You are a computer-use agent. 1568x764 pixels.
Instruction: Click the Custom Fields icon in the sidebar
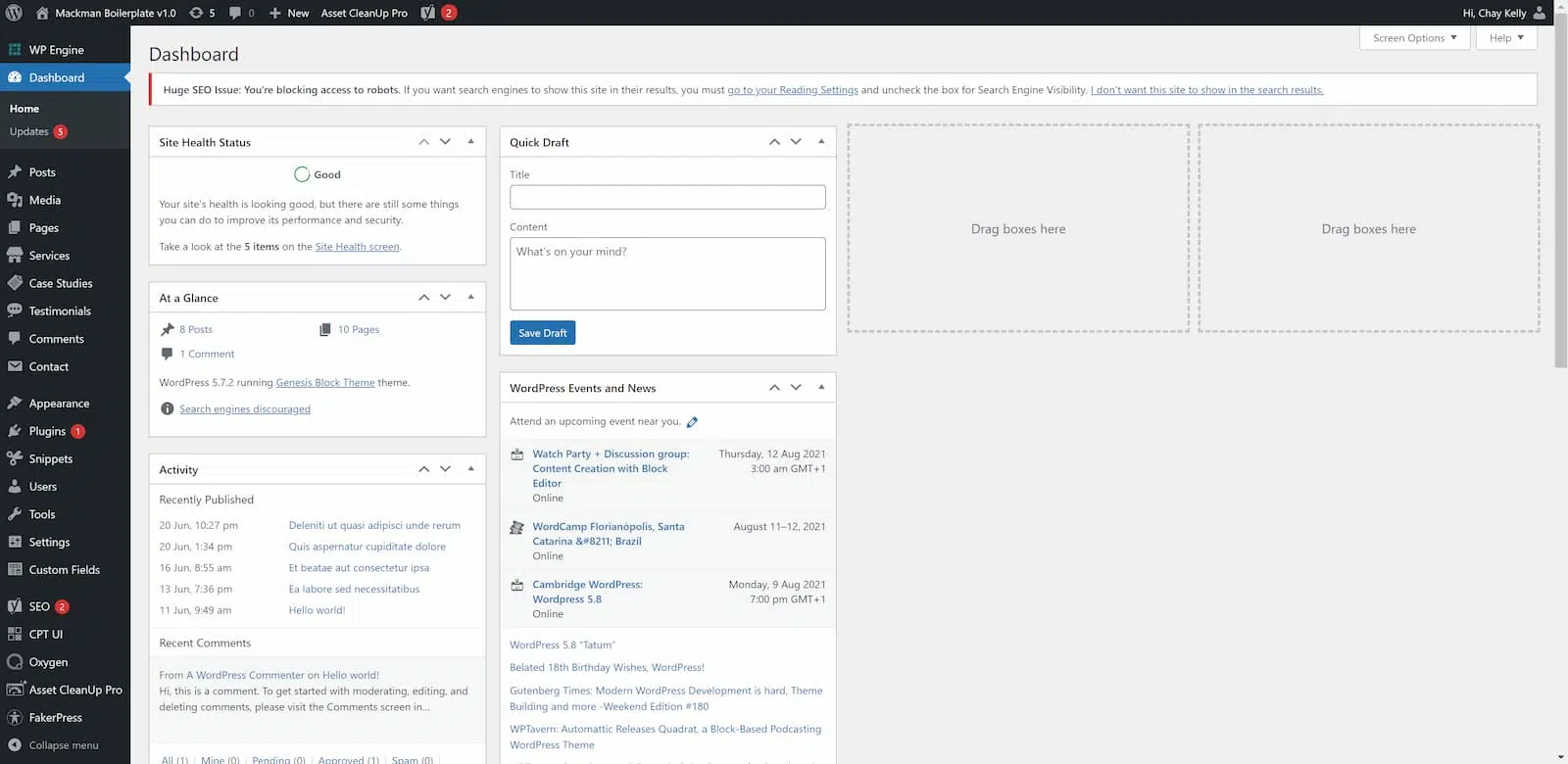point(15,570)
